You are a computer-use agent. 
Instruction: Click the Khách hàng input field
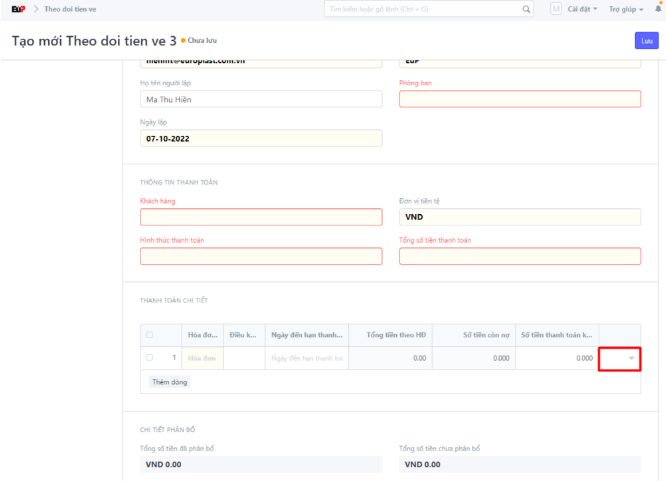pos(261,217)
